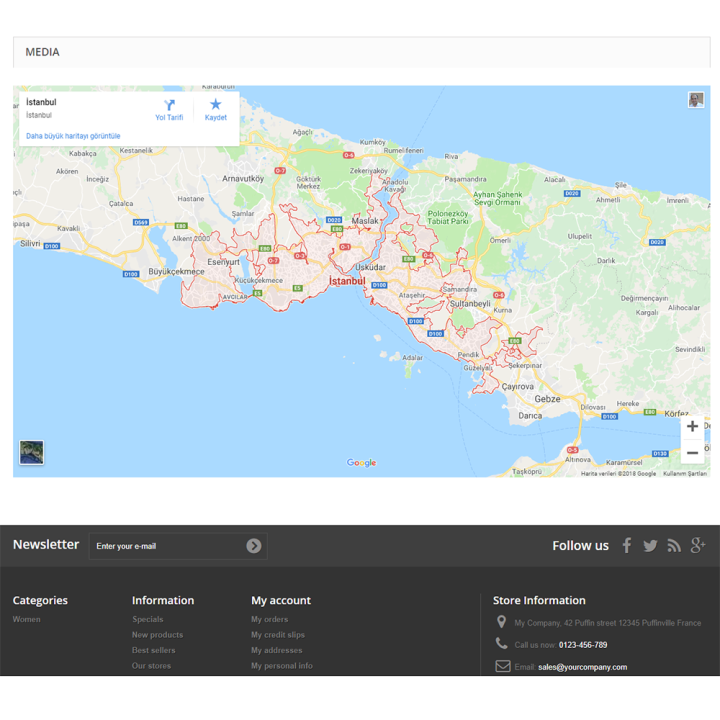
Task: Submit newsletter with the arrow button
Action: click(x=253, y=546)
